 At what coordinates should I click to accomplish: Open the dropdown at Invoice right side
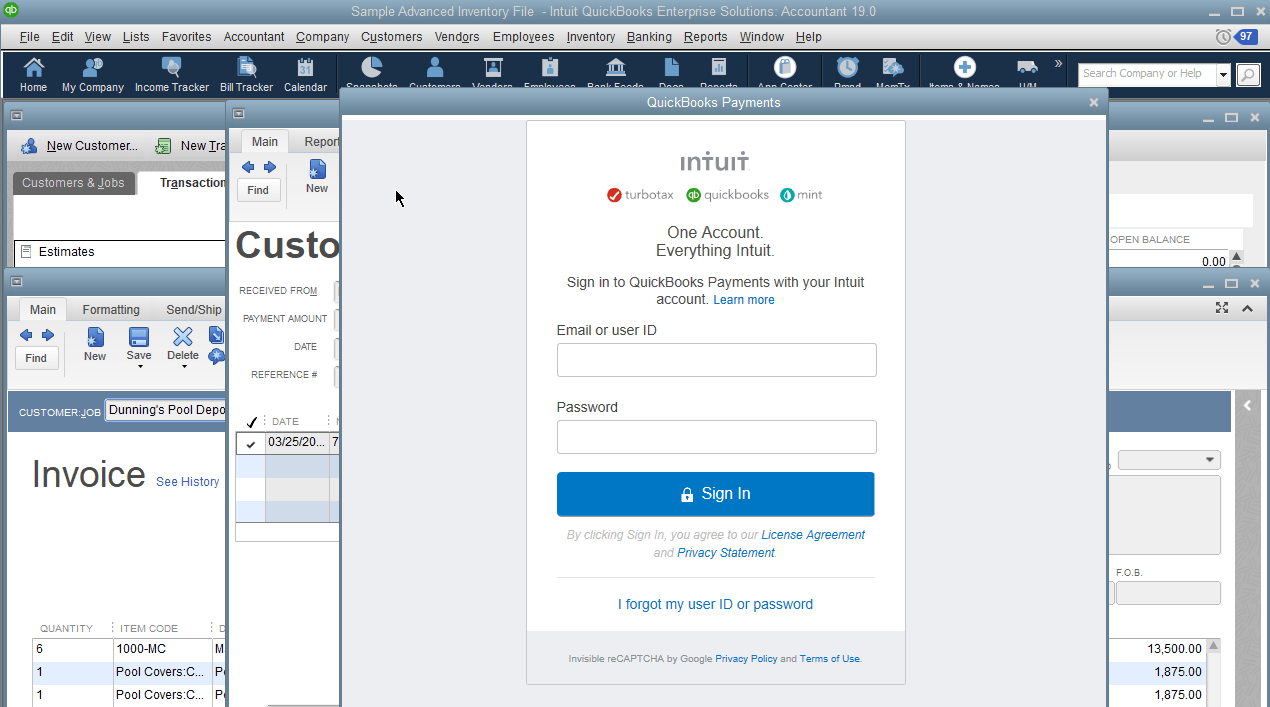coord(1169,460)
